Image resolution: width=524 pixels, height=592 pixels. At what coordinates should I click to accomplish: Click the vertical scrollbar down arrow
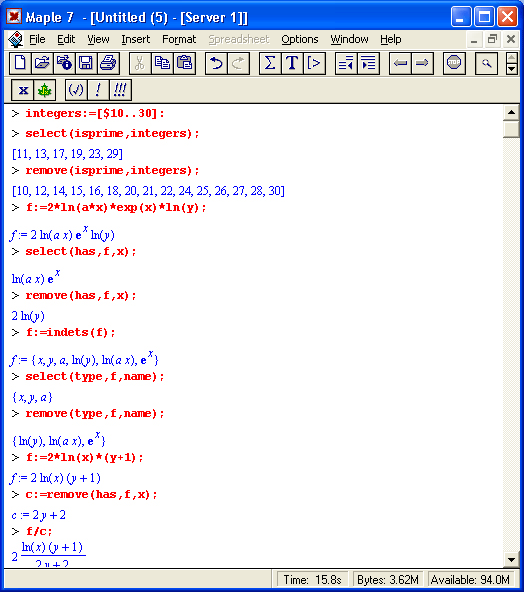pyautogui.click(x=512, y=560)
